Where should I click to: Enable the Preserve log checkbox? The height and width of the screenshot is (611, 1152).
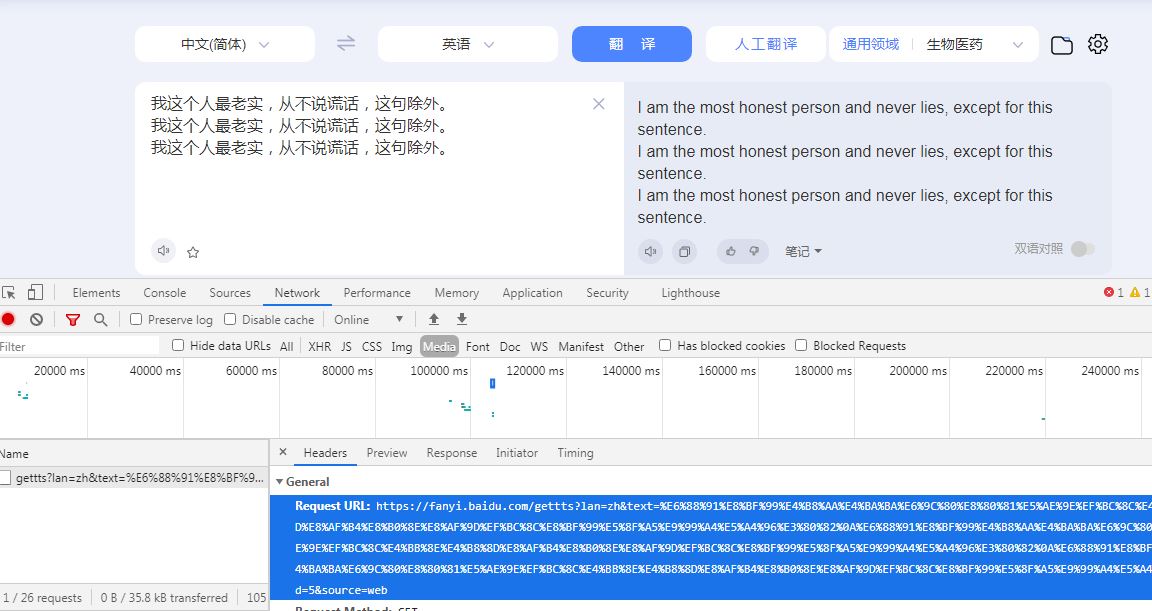point(137,320)
